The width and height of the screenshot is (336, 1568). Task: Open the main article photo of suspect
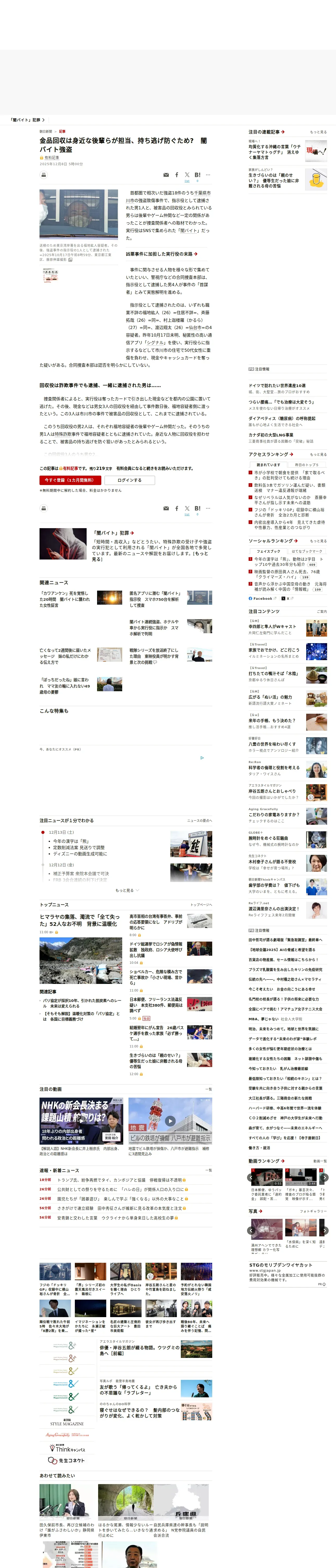(79, 214)
